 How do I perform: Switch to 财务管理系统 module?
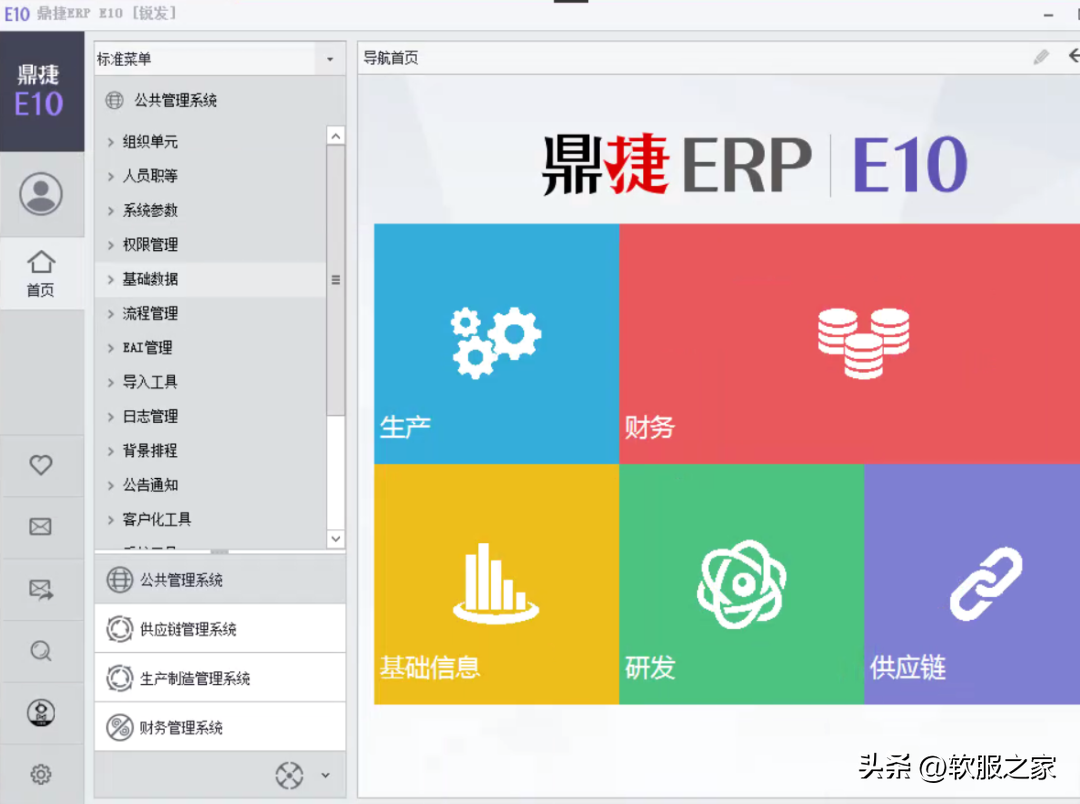[x=220, y=728]
